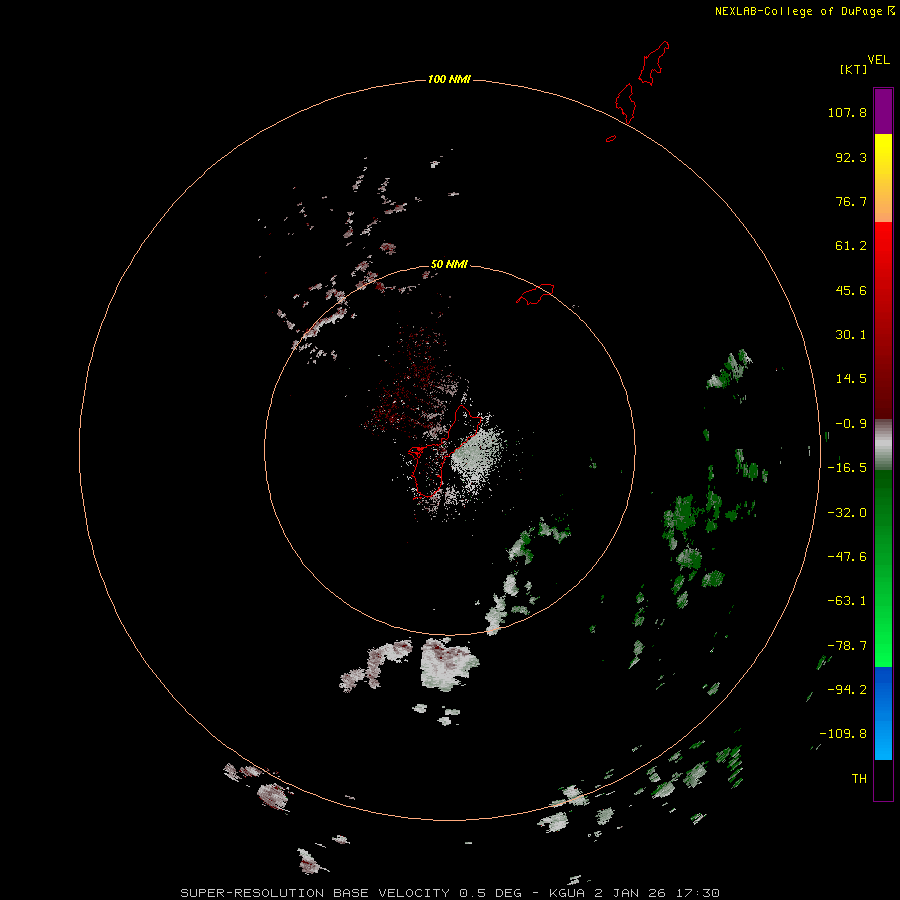This screenshot has height=900, width=900.
Task: Click the 61.2 velocity legend value
Action: pos(851,246)
